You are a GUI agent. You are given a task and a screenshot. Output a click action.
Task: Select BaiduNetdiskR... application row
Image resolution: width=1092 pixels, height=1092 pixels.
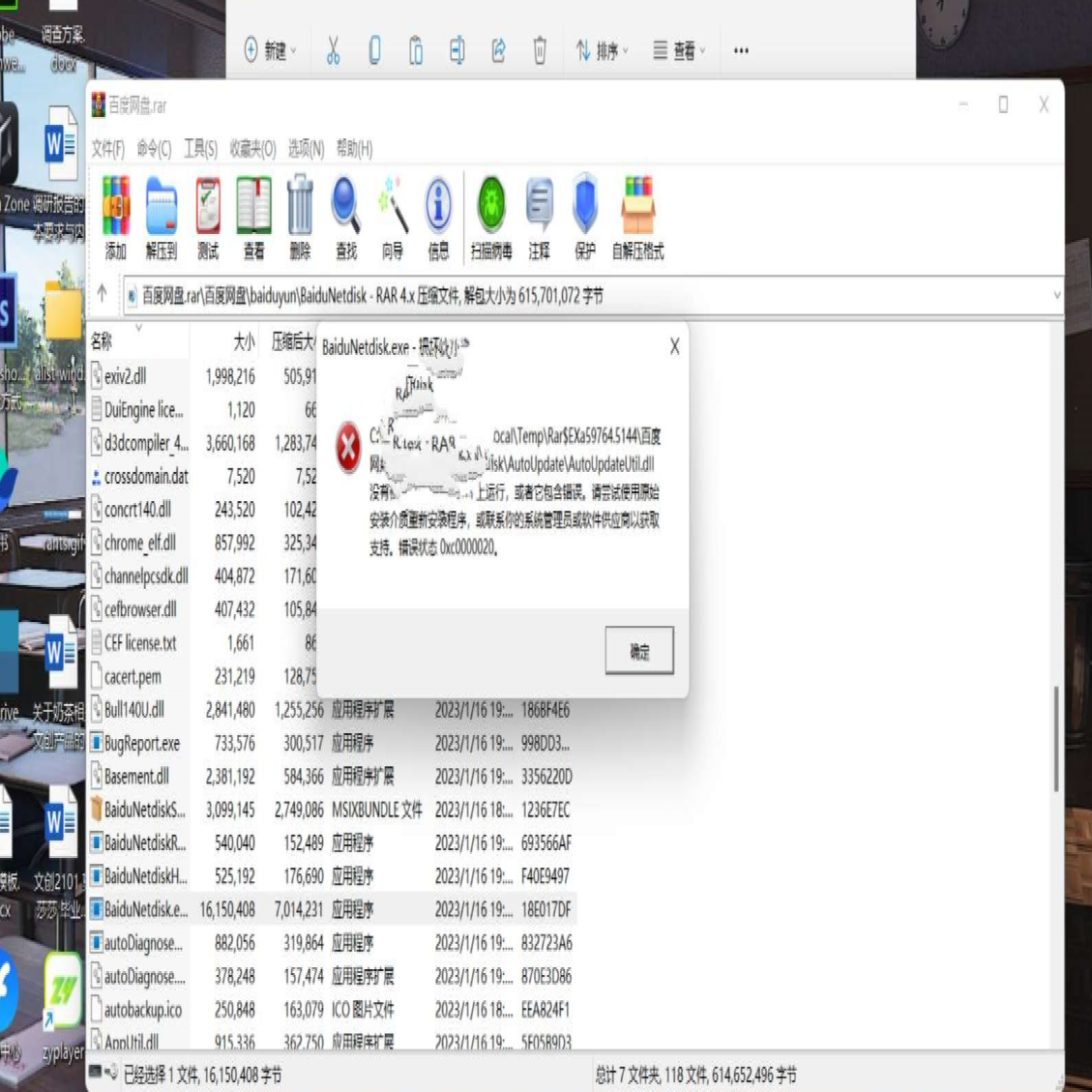(x=332, y=842)
